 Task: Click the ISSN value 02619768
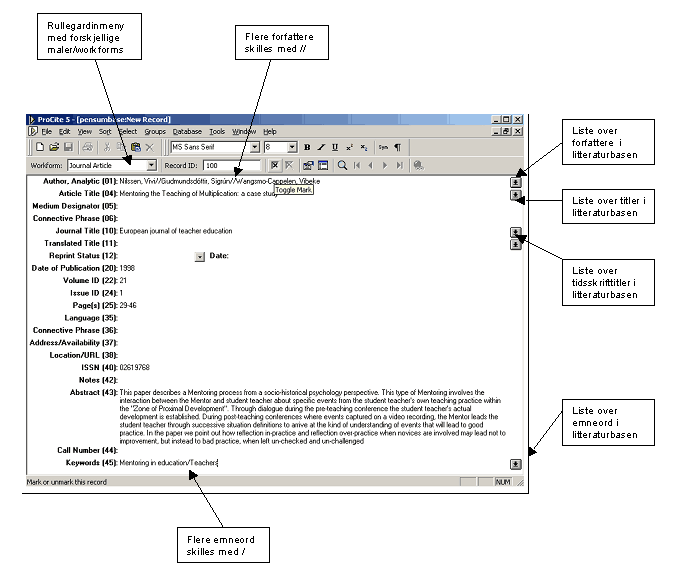[x=135, y=367]
